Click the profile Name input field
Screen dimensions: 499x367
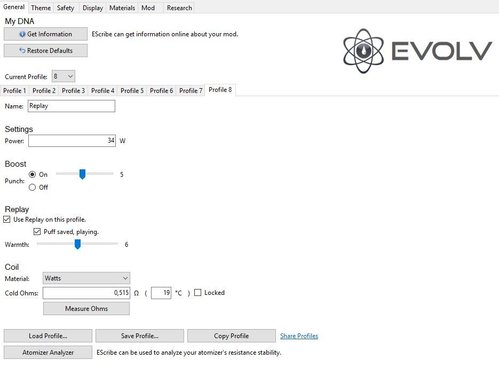71,106
